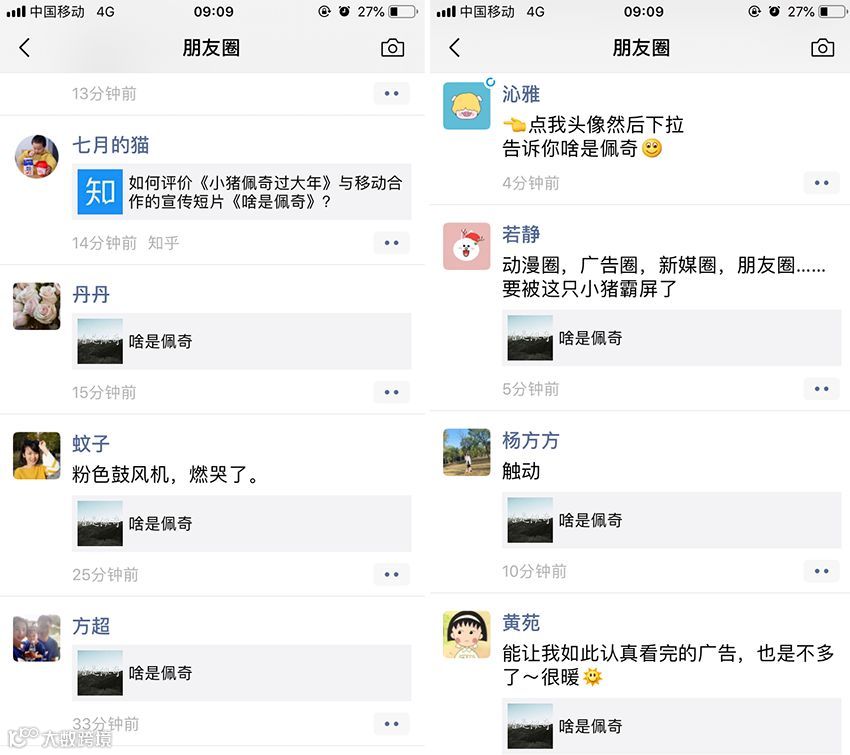Expand comment menu on 蚊子's 25分钟前 post
Image resolution: width=850 pixels, height=755 pixels.
click(391, 575)
